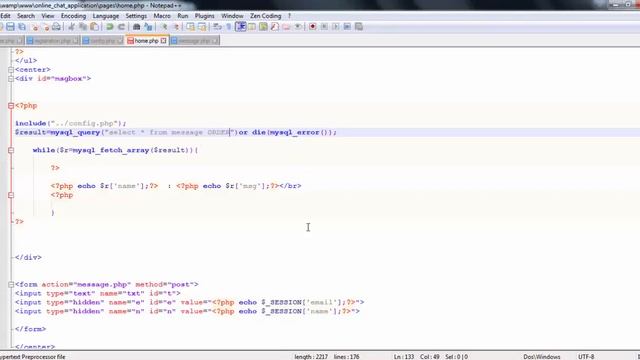This screenshot has height=360, width=640.
Task: Click the include("../config.php") code line
Action: 71,123
